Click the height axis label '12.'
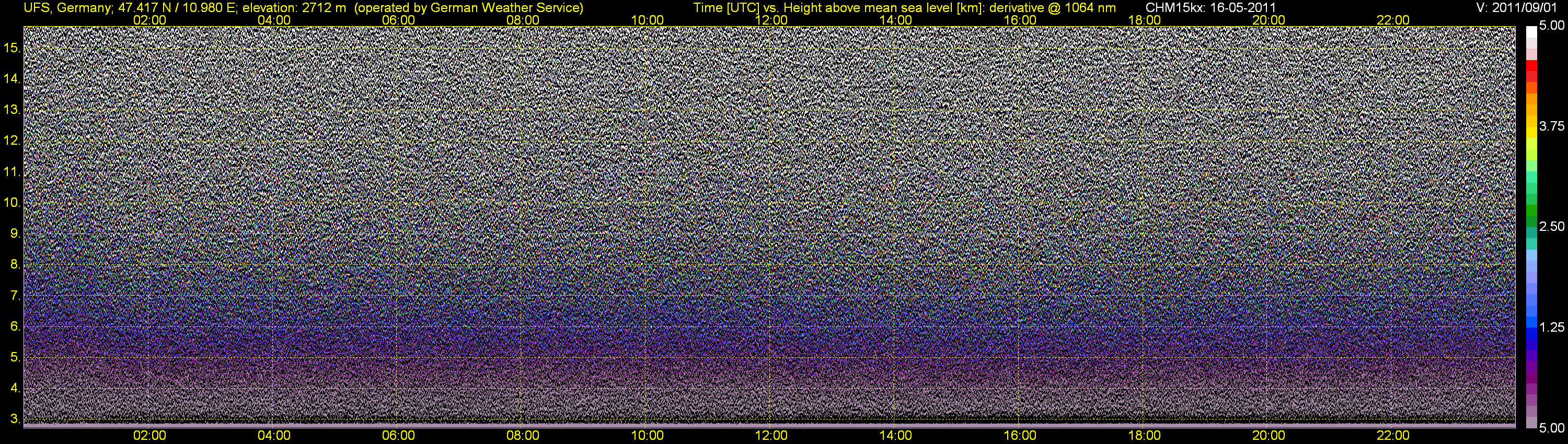The width and height of the screenshot is (1568, 444). tap(13, 141)
